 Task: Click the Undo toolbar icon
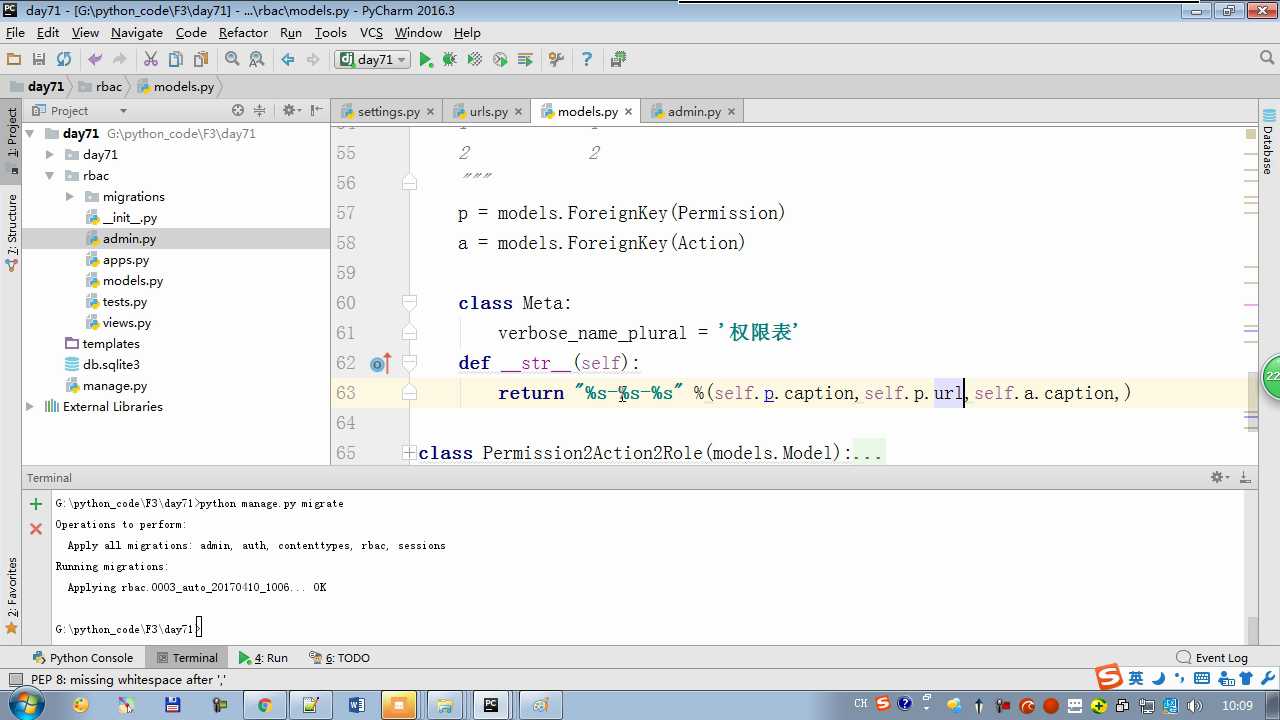click(95, 60)
